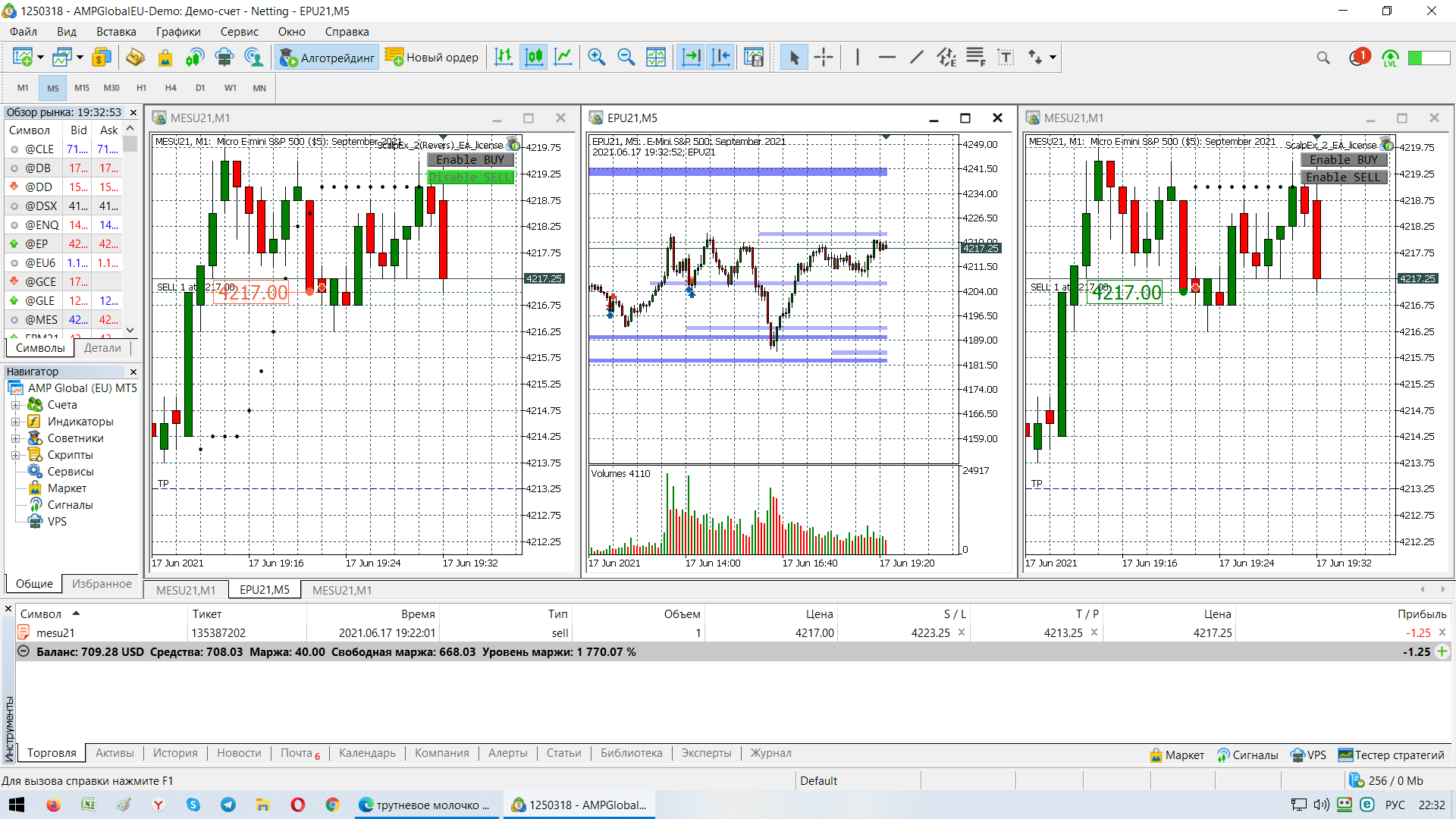The width and height of the screenshot is (1456, 819).
Task: Click Enable BUY on left MESU21 chart
Action: 470,160
